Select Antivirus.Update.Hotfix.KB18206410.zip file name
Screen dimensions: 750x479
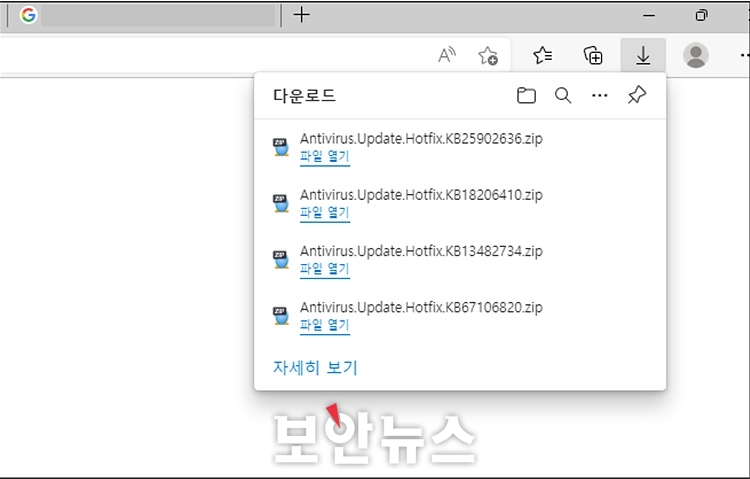pyautogui.click(x=421, y=195)
